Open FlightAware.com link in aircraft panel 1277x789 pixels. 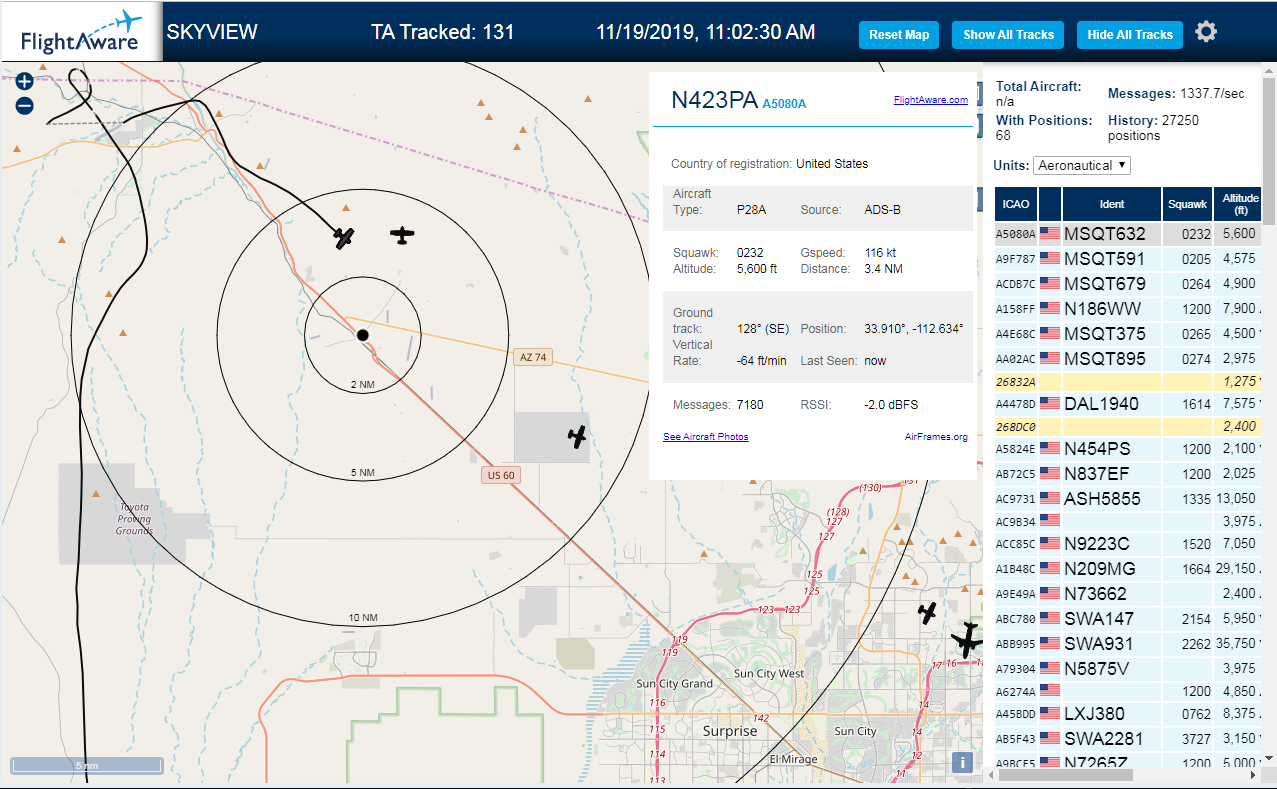pos(930,100)
